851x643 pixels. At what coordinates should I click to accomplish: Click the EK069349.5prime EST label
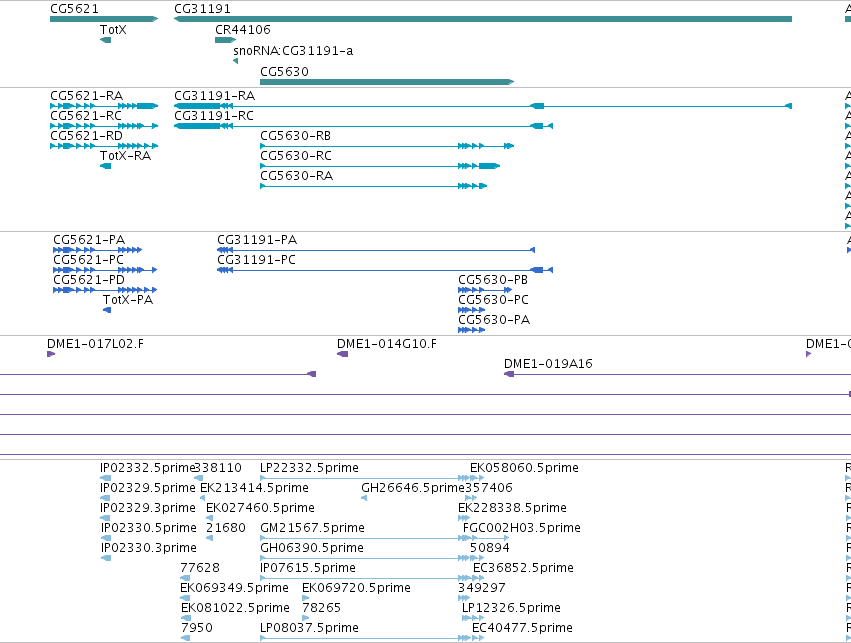234,589
